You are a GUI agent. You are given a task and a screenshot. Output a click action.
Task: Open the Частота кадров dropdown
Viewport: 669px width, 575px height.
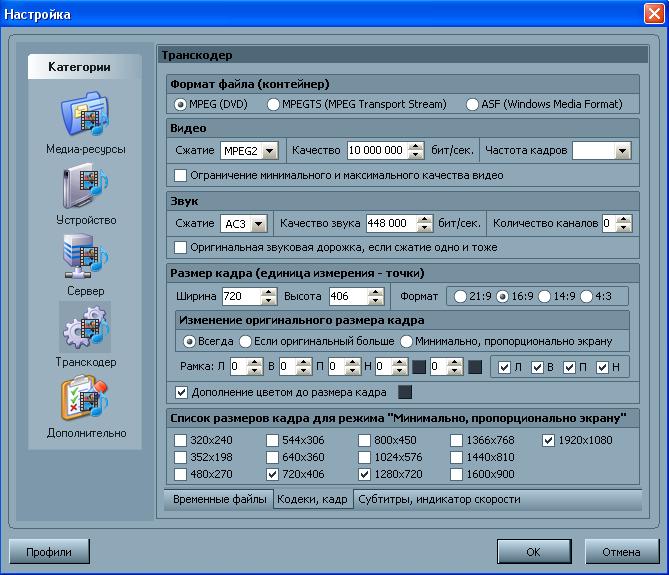622,151
